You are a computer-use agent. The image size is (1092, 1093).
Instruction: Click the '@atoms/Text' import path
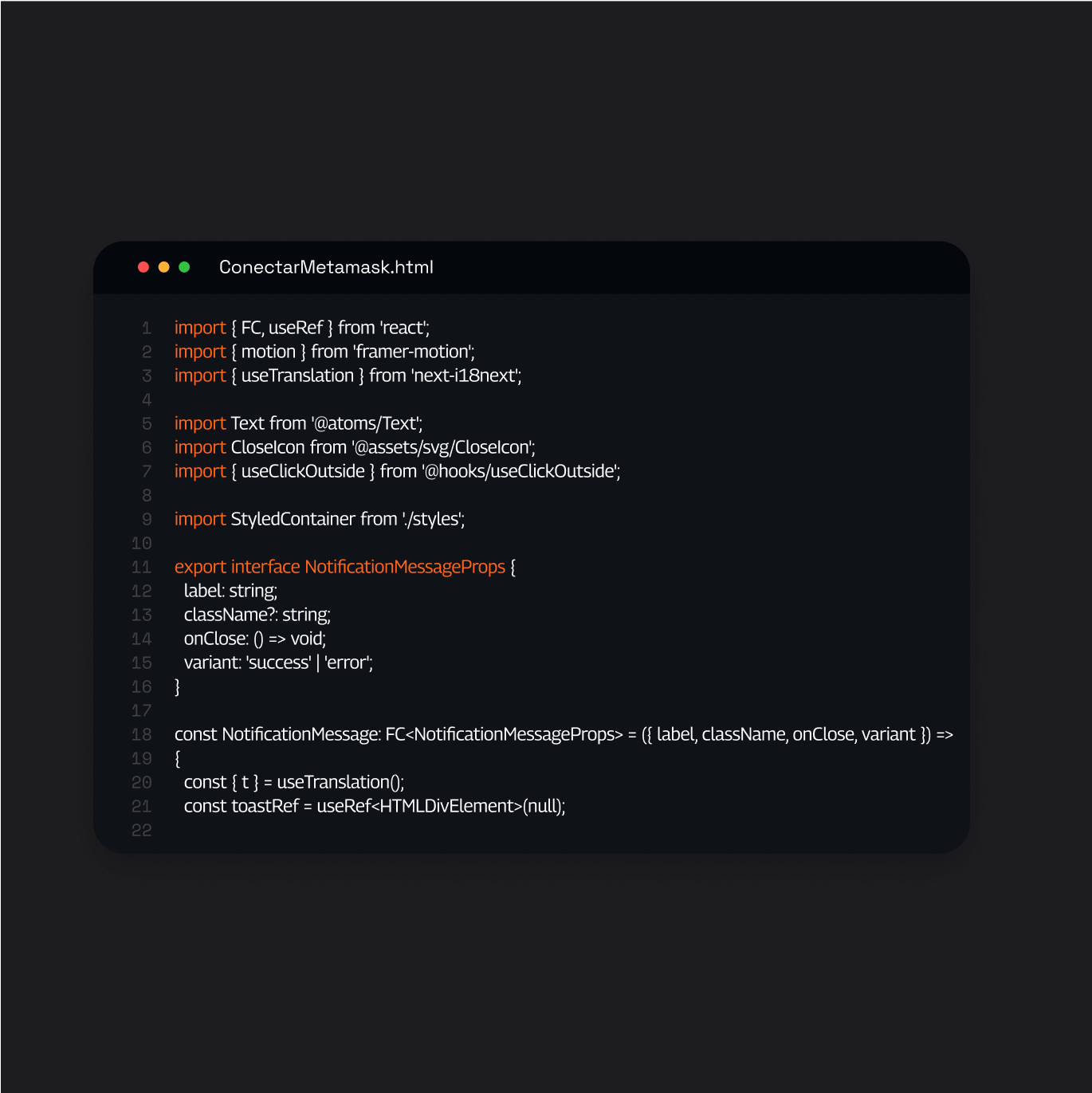click(x=367, y=423)
